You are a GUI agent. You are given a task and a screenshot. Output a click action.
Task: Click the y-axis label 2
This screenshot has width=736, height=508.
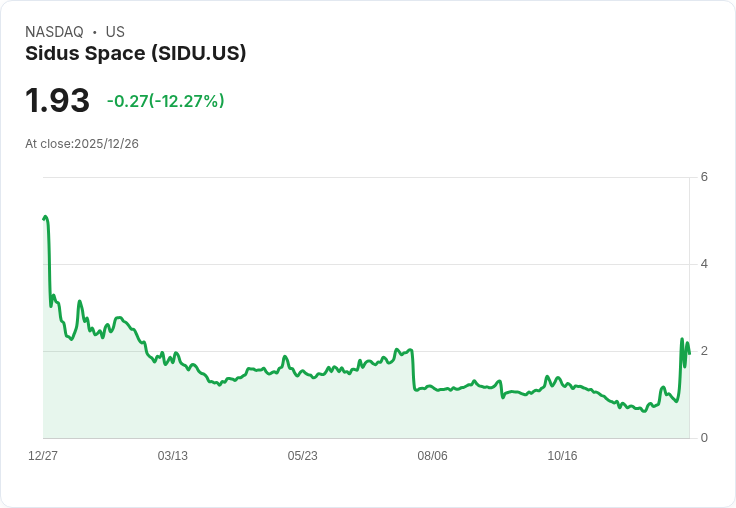pos(704,351)
